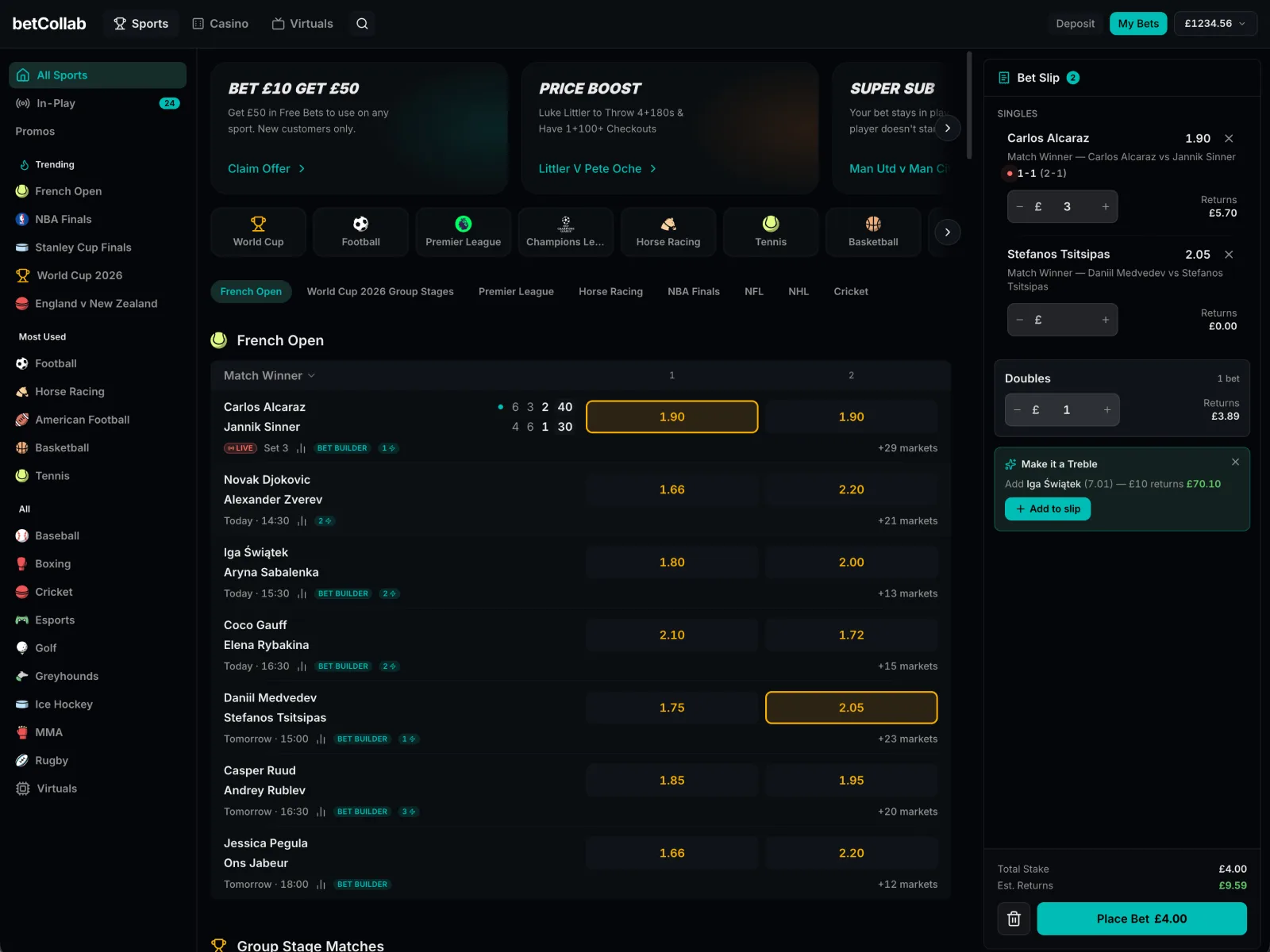Image resolution: width=1270 pixels, height=952 pixels.
Task: Expand +13 markets for Świątek match
Action: tap(907, 593)
